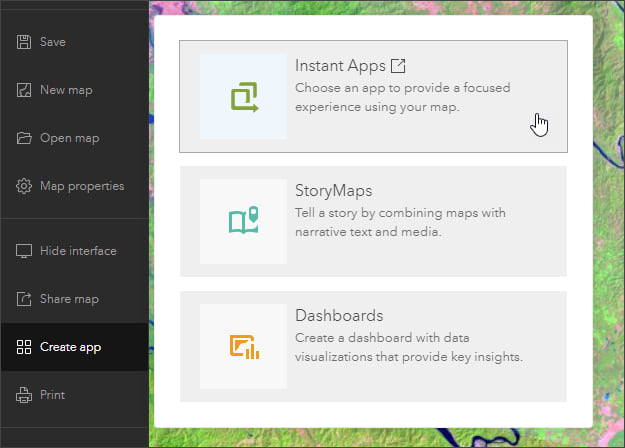Select Save in the sidebar menu
The width and height of the screenshot is (625, 448).
[75, 42]
